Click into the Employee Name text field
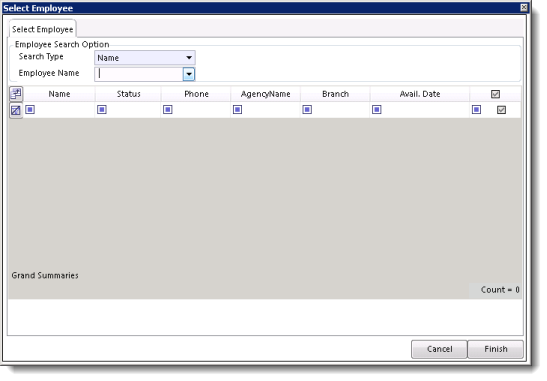 click(x=139, y=74)
